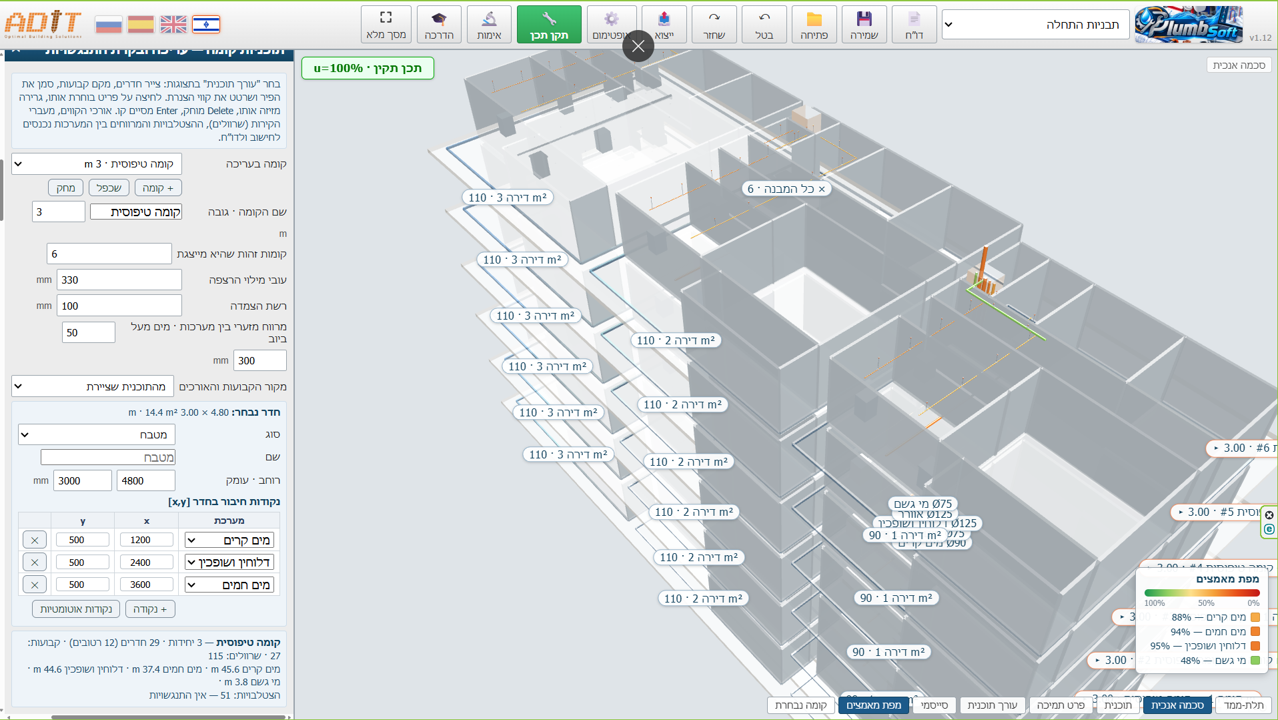
Task: Duplicate floor with שכפל button
Action: tap(108, 188)
